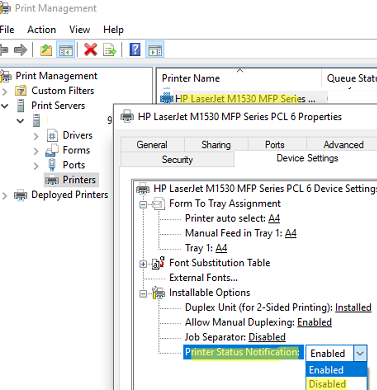Viewport: 377px width, 390px height.
Task: Switch to the Security tab
Action: [177, 159]
